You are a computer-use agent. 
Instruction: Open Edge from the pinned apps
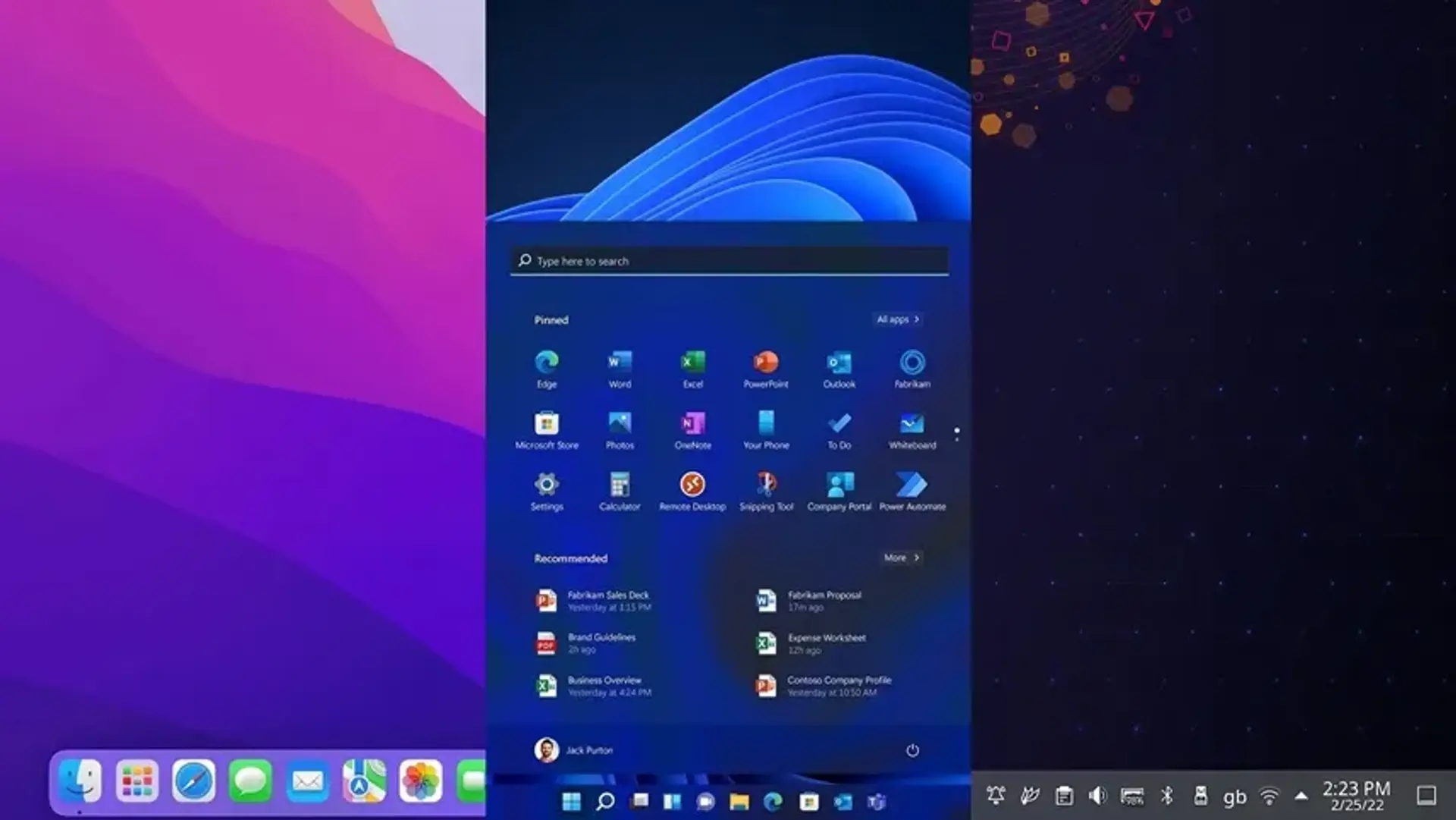click(546, 369)
